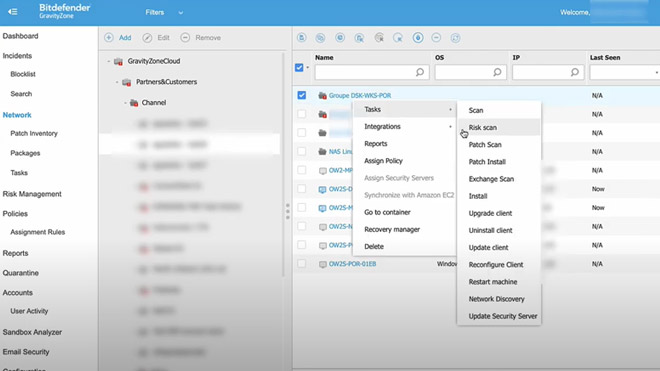The height and width of the screenshot is (371, 660).
Task: Open the Groupe DSK-WKS-POR link
Action: tap(360, 96)
